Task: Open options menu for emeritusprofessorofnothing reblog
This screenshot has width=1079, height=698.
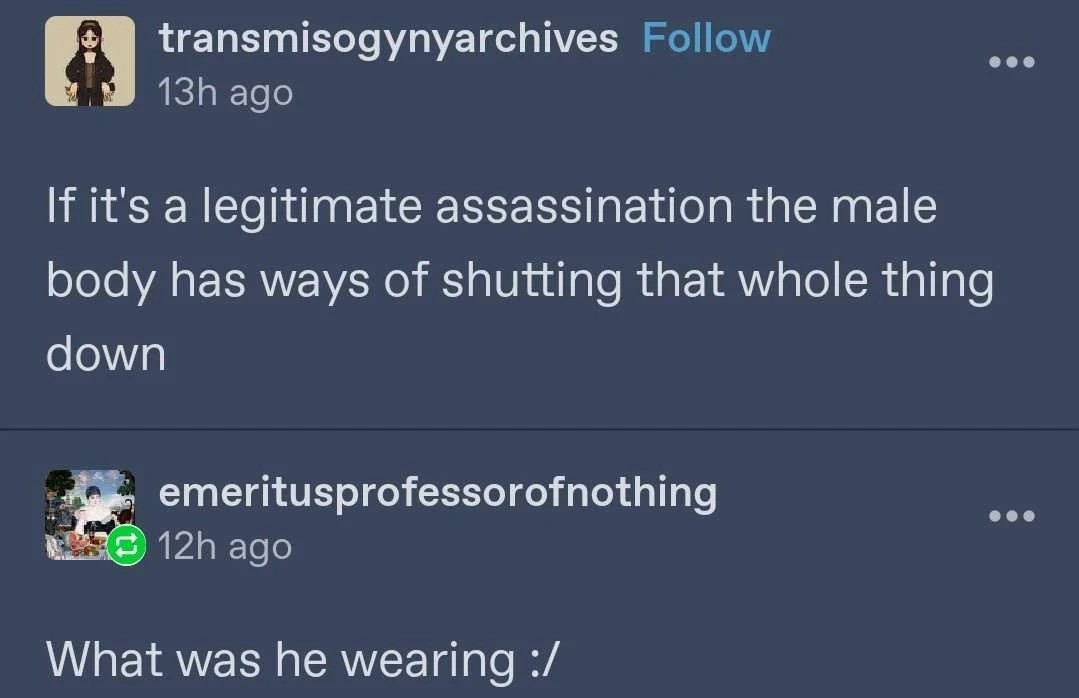Action: click(x=1011, y=516)
